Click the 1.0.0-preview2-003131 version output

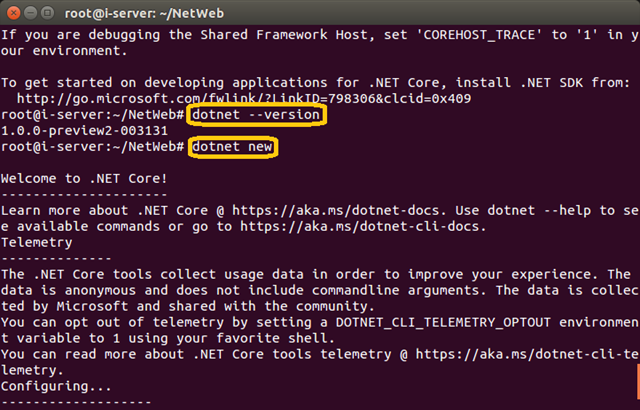pos(84,131)
